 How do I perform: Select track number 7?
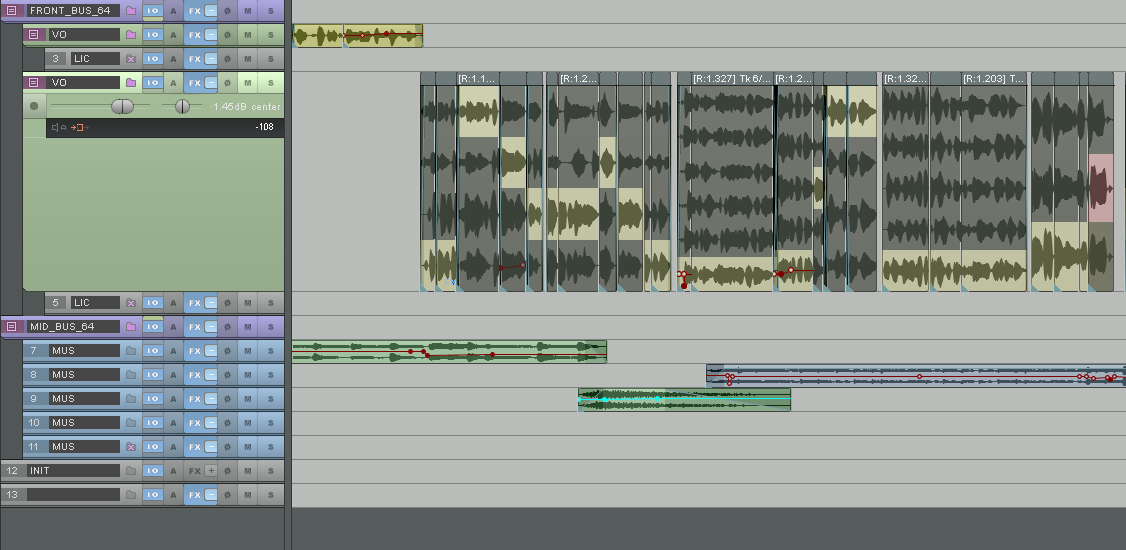[x=34, y=351]
